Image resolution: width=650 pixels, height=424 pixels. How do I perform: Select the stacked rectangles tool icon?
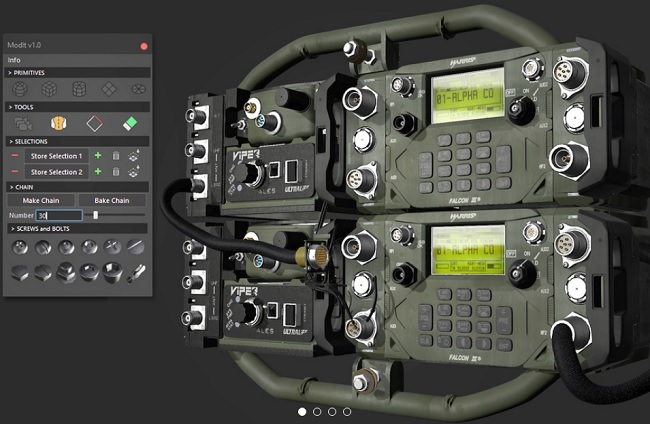pyautogui.click(x=23, y=124)
